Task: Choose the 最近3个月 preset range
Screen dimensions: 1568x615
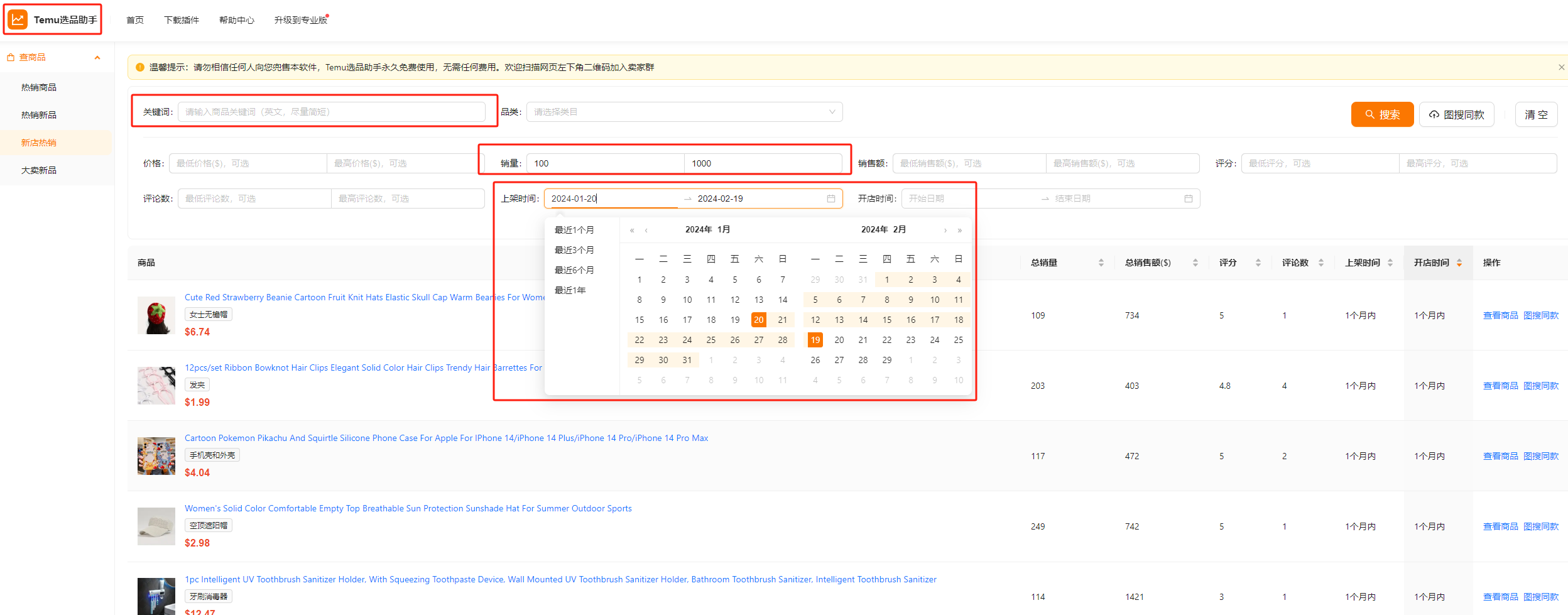Action: coord(574,250)
